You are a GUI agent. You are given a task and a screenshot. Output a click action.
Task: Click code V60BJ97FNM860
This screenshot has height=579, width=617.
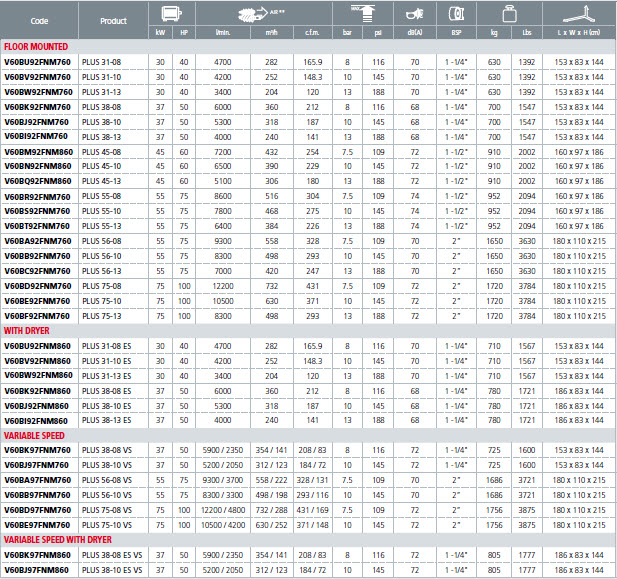(x=36, y=570)
